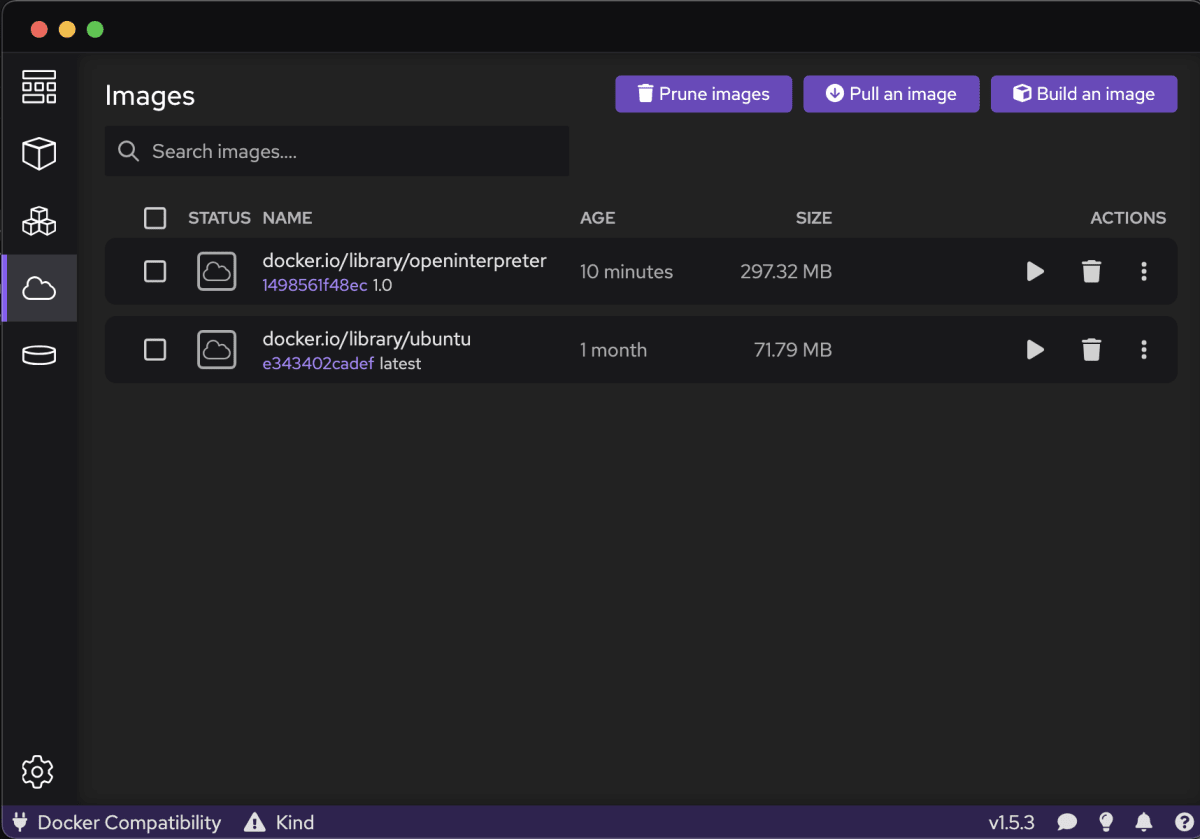The image size is (1200, 839).
Task: Click the 297.32 MB size value
Action: point(786,271)
